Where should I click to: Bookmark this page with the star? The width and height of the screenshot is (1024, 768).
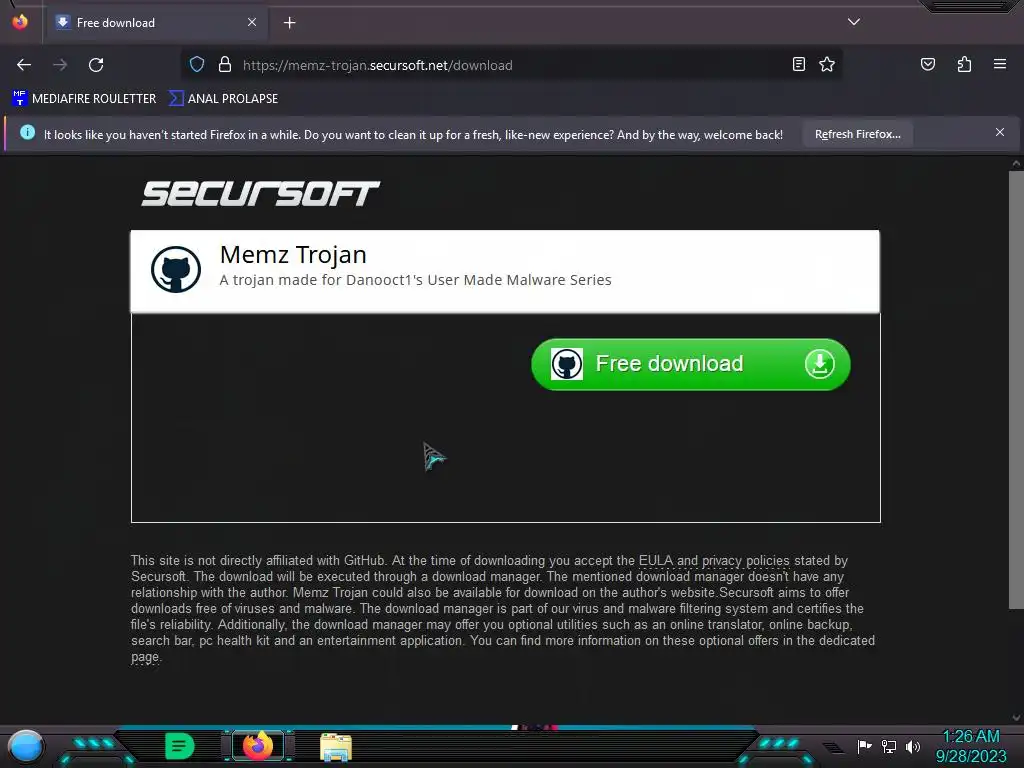(x=827, y=64)
